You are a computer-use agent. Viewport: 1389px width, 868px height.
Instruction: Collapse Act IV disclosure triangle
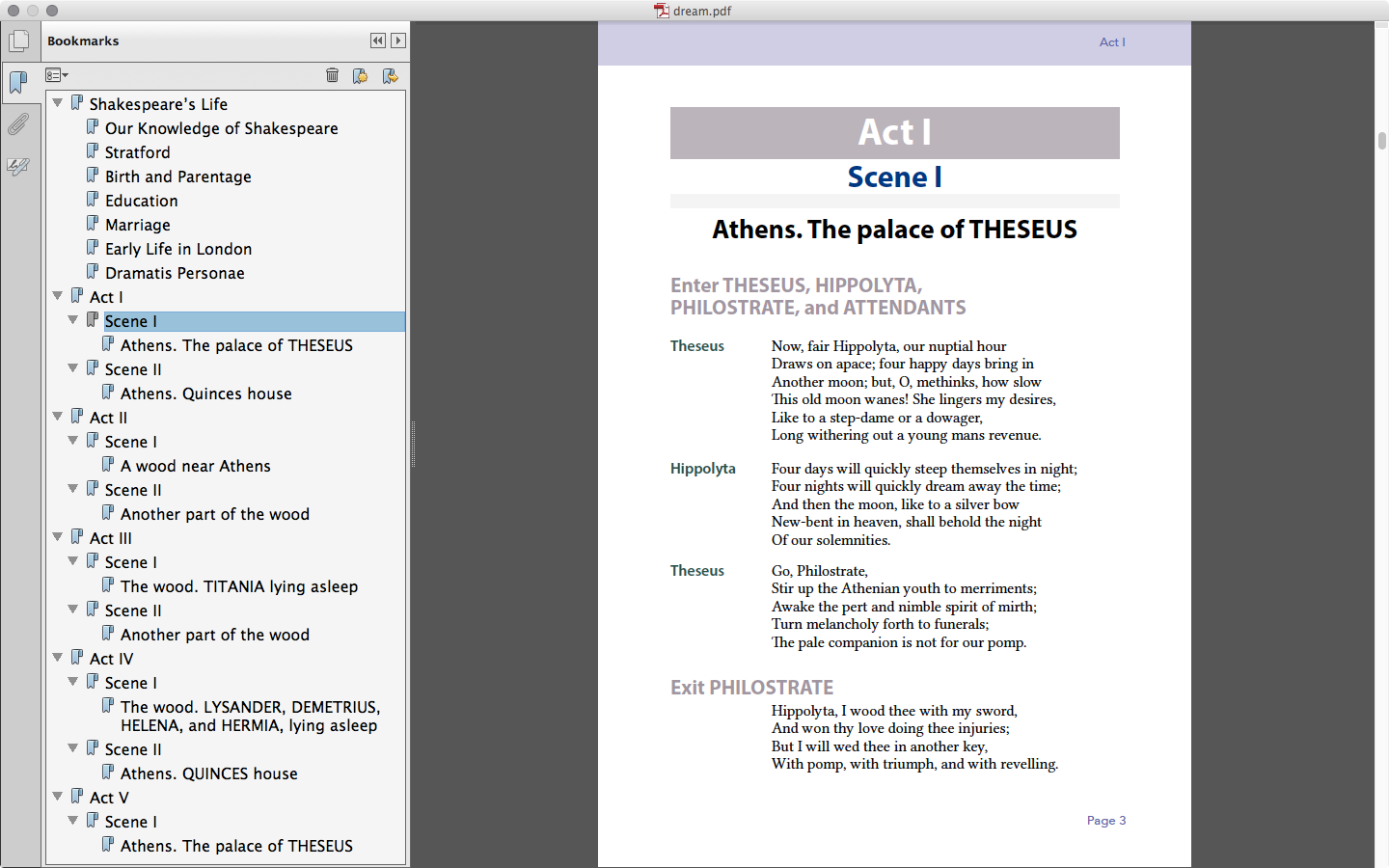coord(58,657)
